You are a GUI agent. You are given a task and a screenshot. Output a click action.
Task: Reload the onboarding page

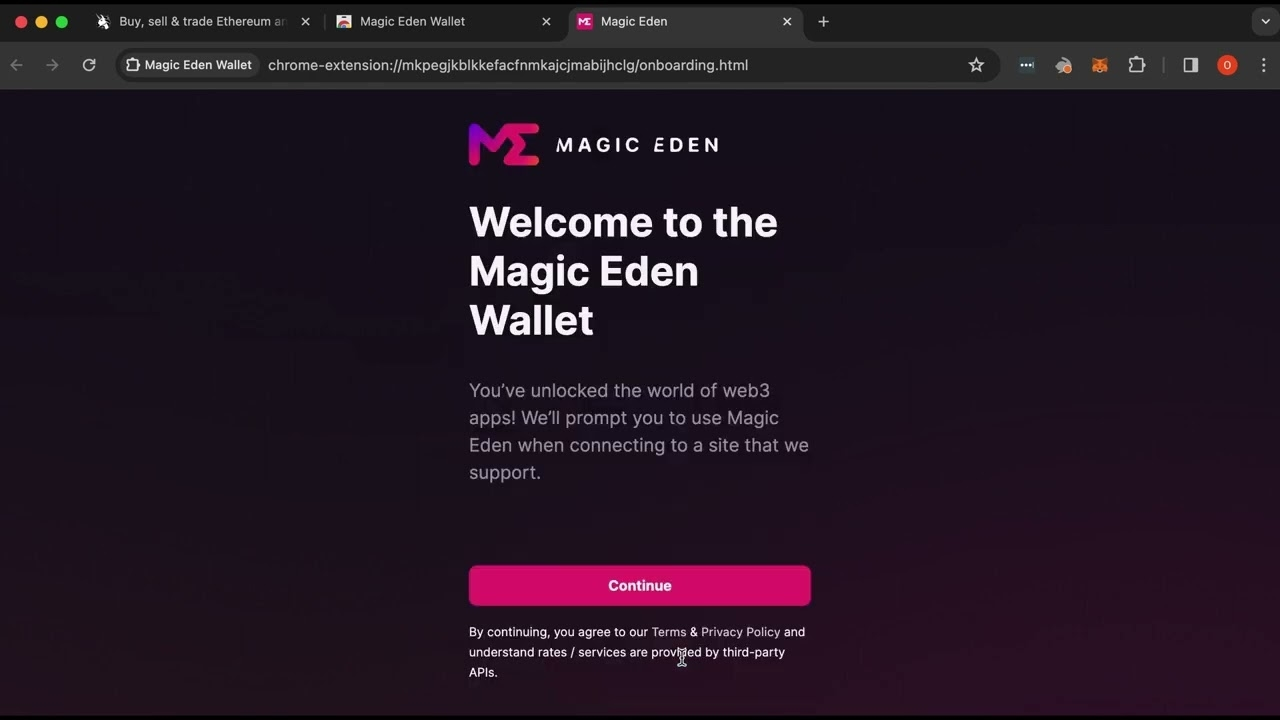89,65
